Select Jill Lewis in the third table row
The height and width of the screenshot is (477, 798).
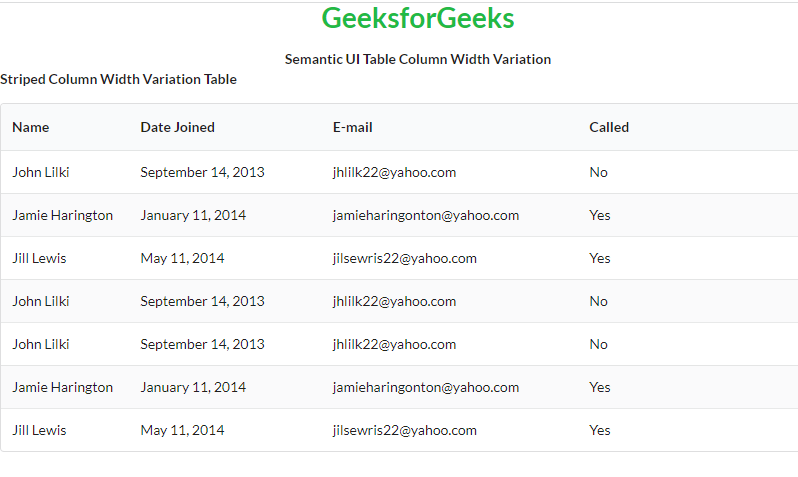click(39, 258)
